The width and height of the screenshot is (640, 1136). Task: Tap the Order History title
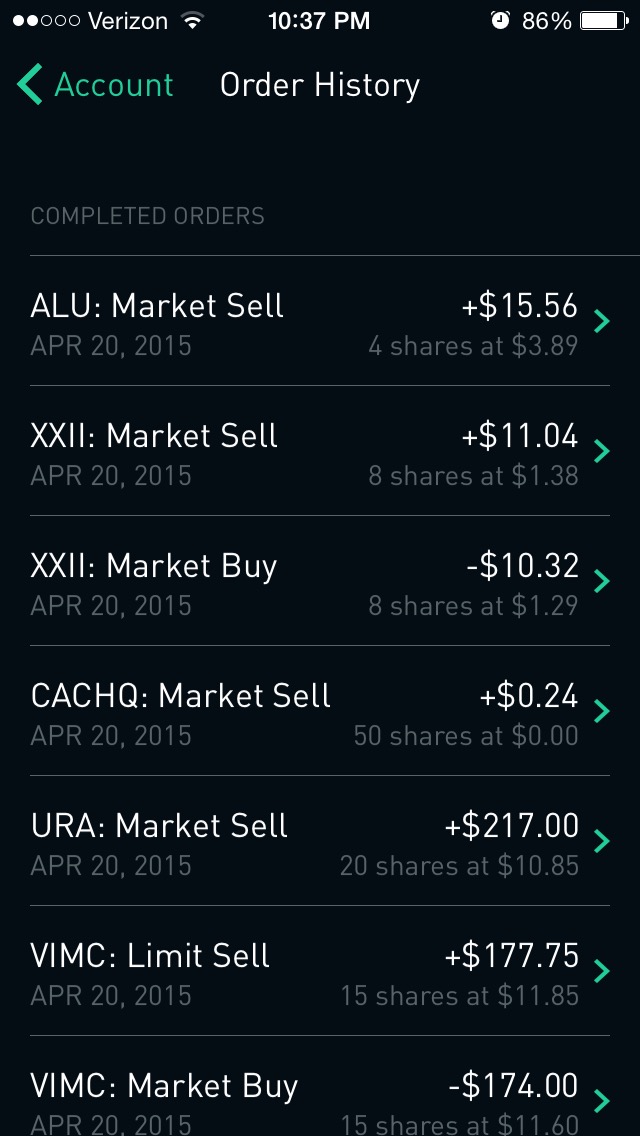pyautogui.click(x=319, y=85)
